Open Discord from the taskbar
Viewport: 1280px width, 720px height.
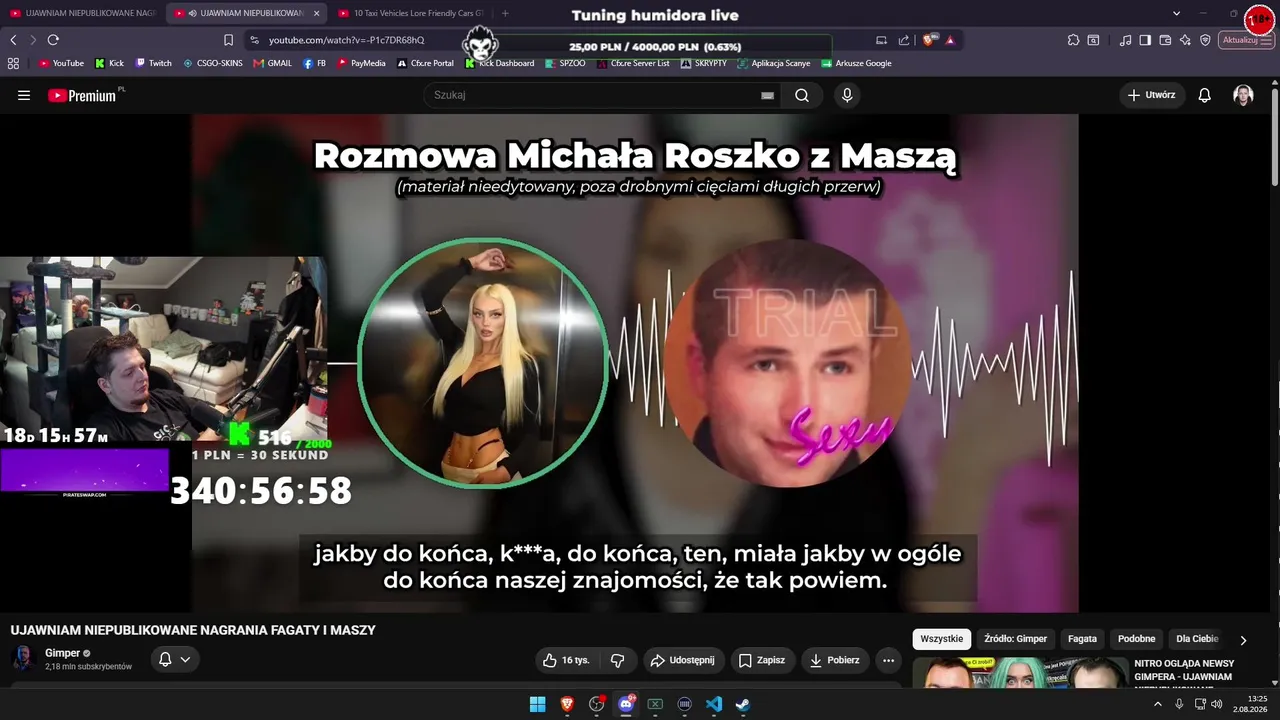tap(626, 704)
